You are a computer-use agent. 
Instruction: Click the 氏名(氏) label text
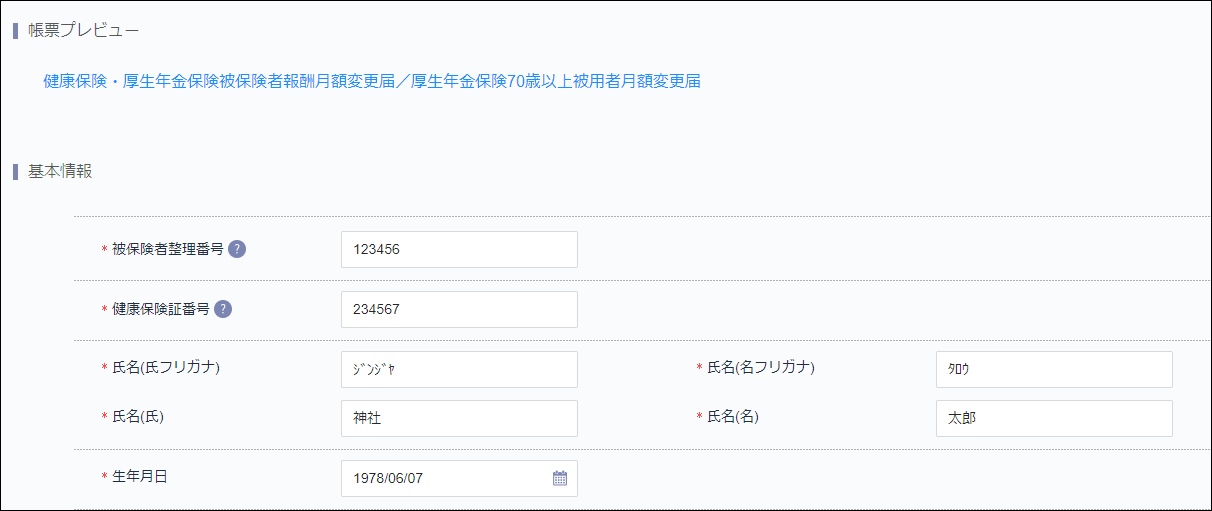pos(138,417)
